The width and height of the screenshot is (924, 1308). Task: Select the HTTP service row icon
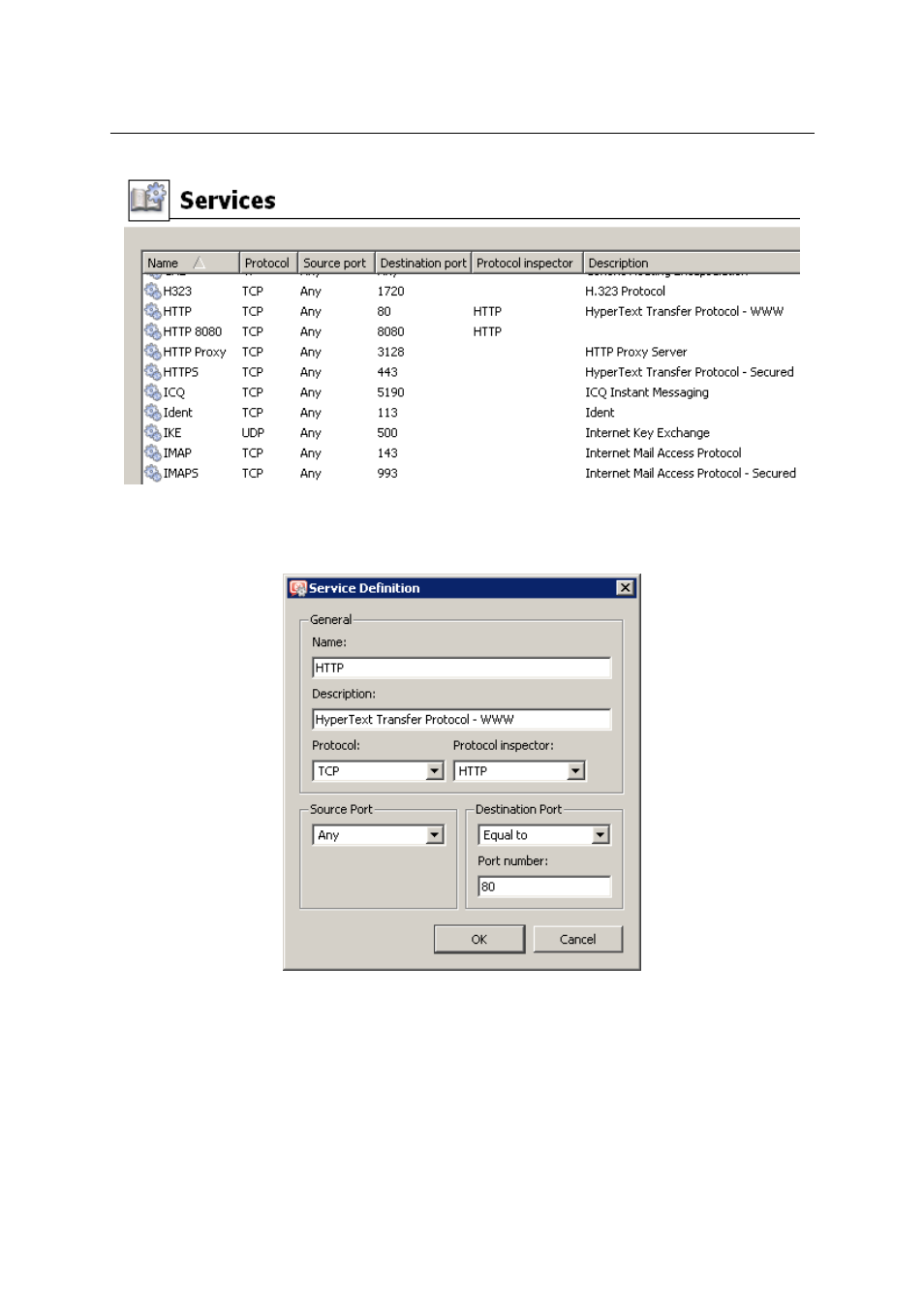(153, 311)
